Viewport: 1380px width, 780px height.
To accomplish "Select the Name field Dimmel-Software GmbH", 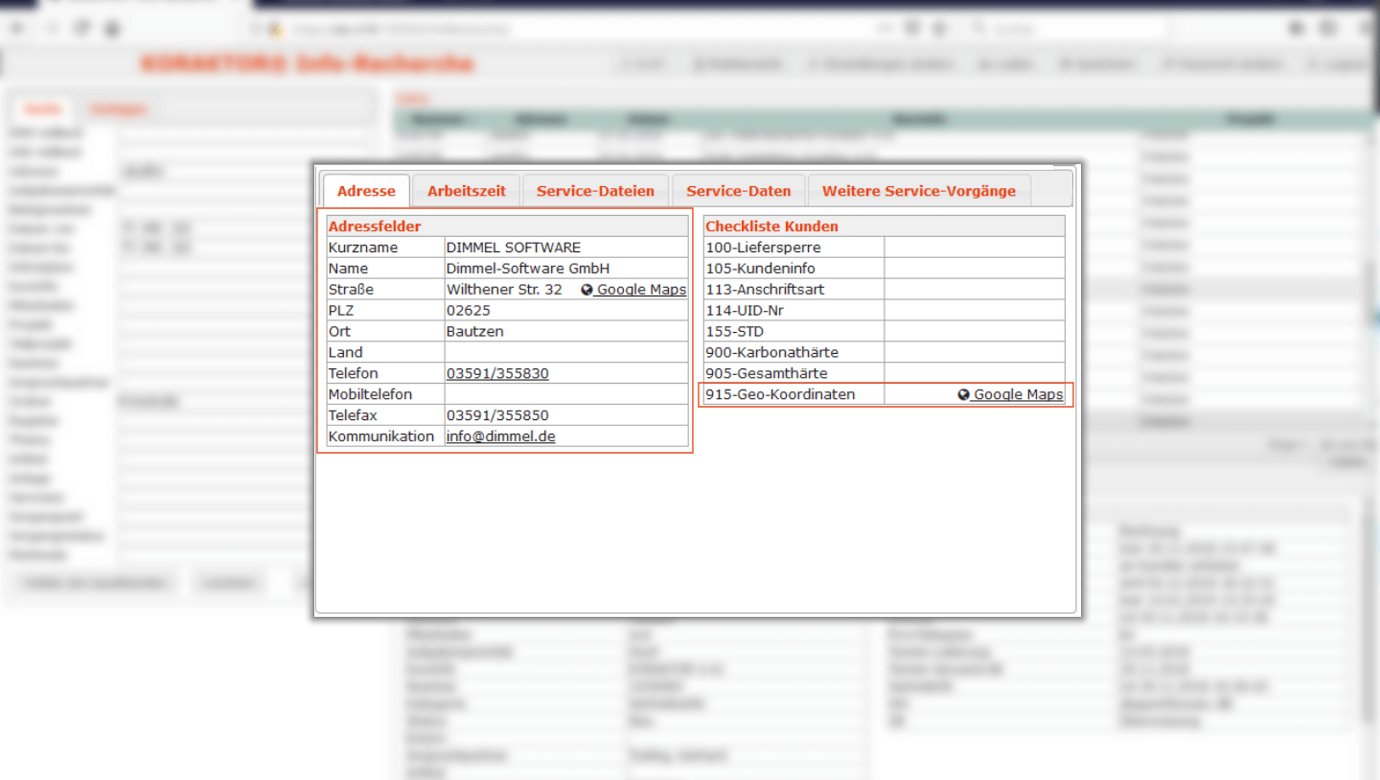I will click(527, 269).
